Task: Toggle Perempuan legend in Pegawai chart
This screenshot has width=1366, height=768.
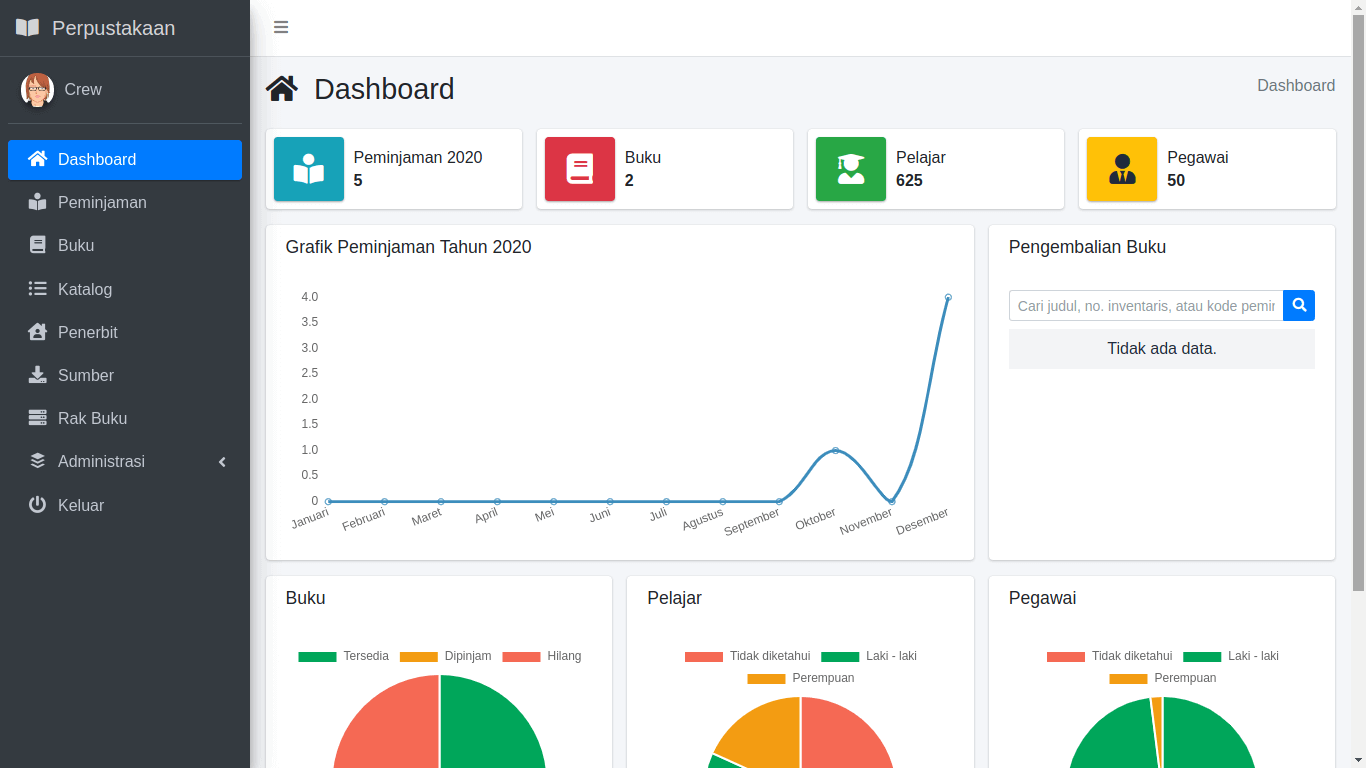Action: point(1162,678)
